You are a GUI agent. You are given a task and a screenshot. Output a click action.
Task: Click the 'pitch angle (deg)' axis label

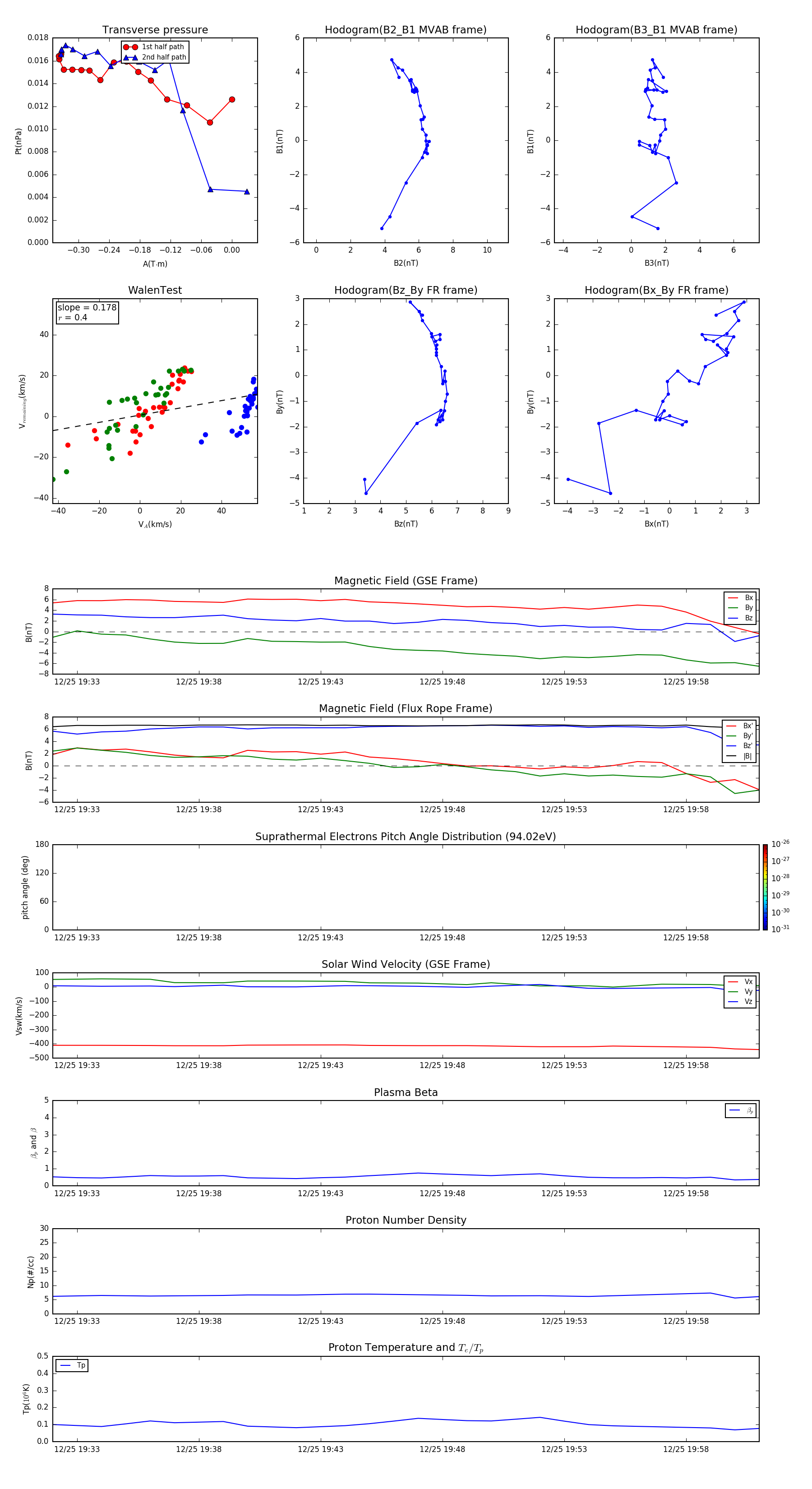coord(25,887)
